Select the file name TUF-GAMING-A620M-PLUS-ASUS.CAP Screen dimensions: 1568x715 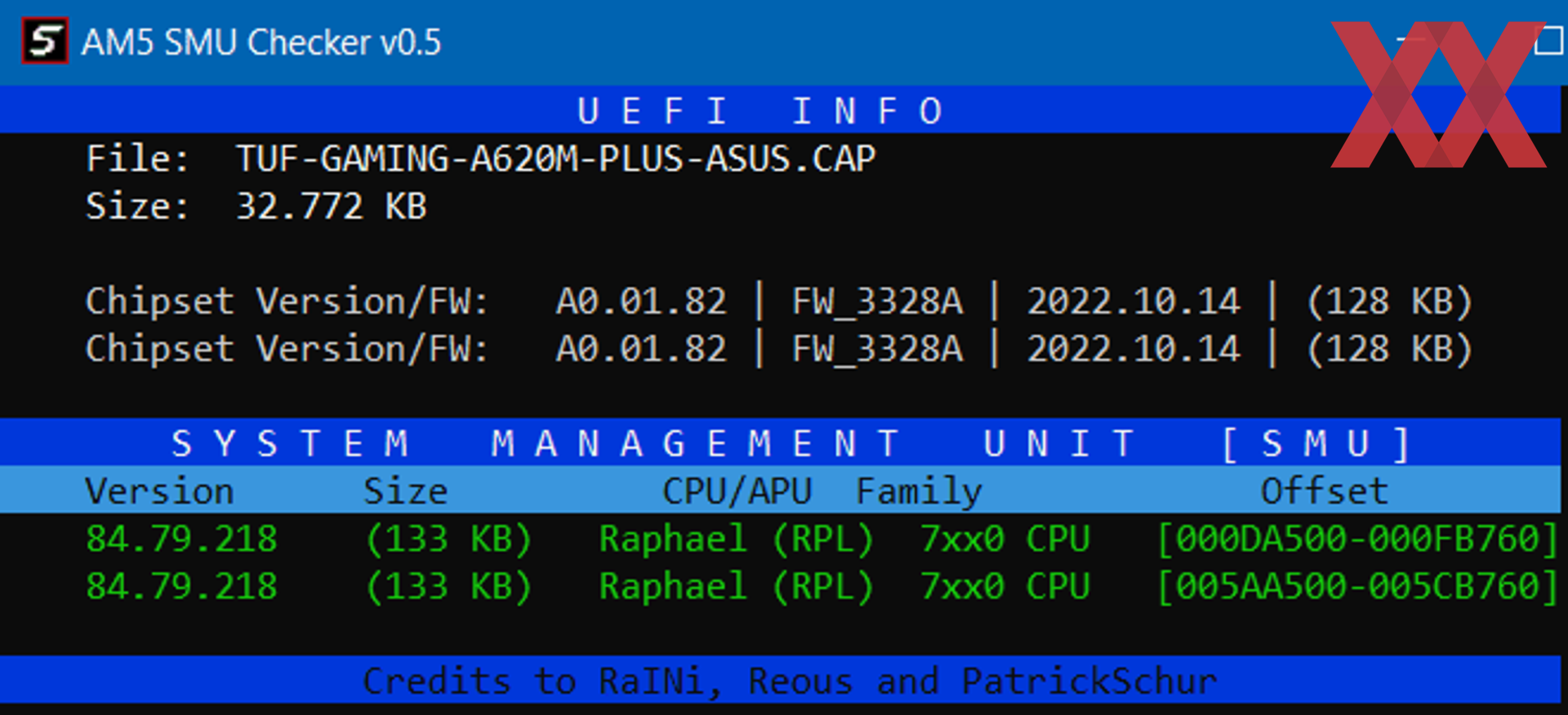click(x=555, y=158)
